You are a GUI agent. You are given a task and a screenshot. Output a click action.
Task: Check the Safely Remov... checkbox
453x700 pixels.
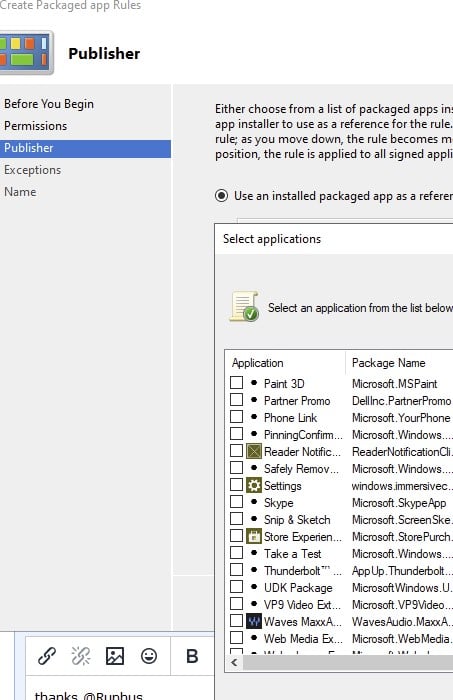coord(237,467)
